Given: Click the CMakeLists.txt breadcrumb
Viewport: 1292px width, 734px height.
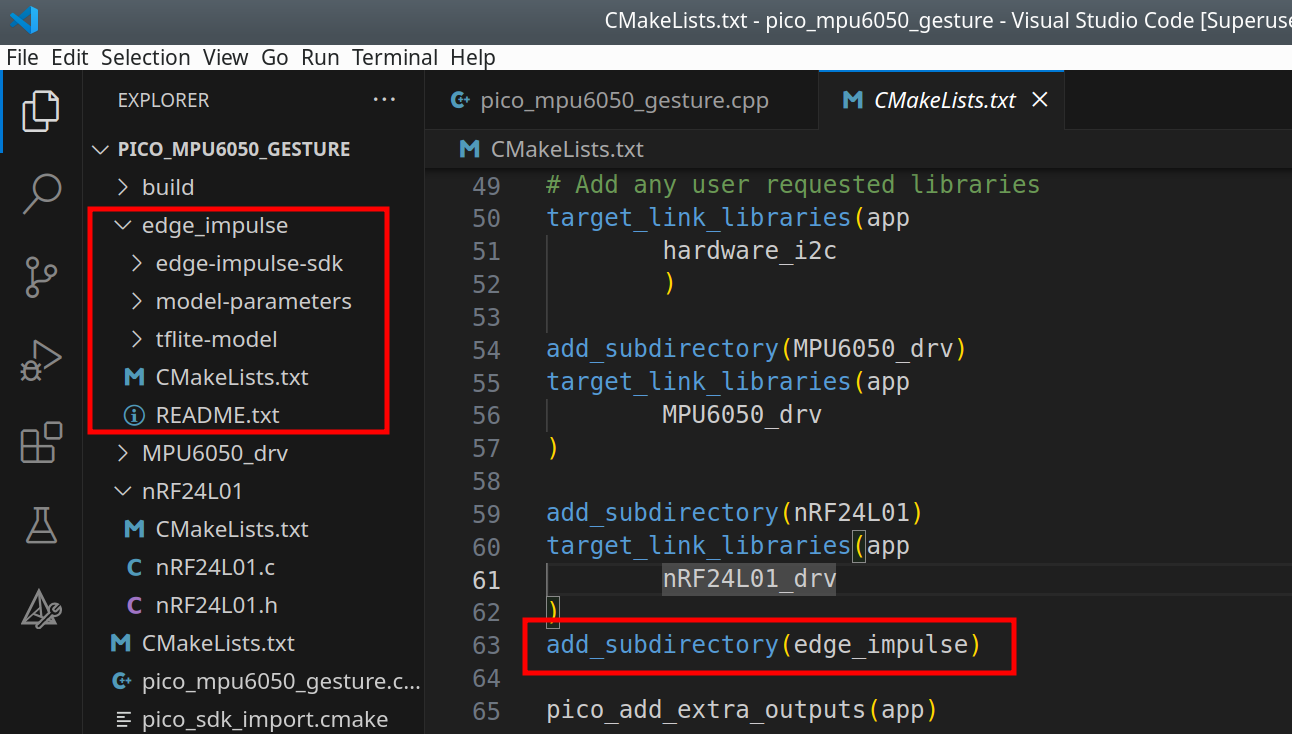Looking at the screenshot, I should [x=567, y=149].
